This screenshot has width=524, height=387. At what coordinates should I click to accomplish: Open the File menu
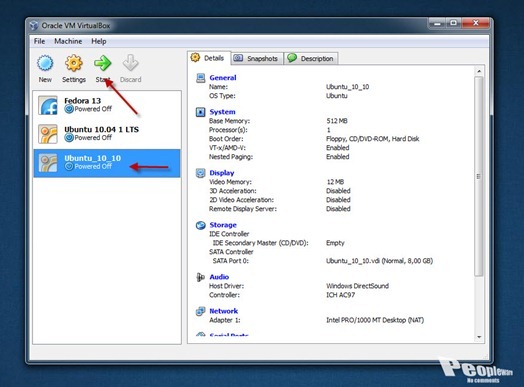(39, 41)
